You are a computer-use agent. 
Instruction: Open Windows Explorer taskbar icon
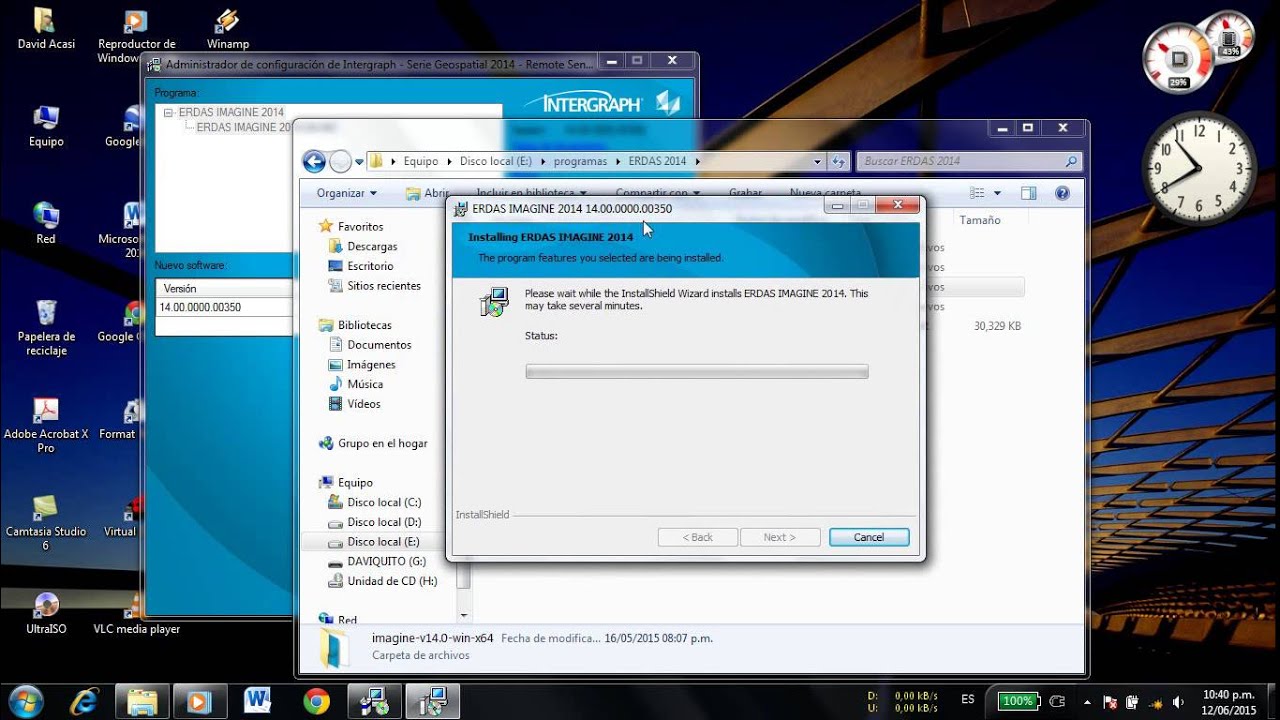click(142, 701)
